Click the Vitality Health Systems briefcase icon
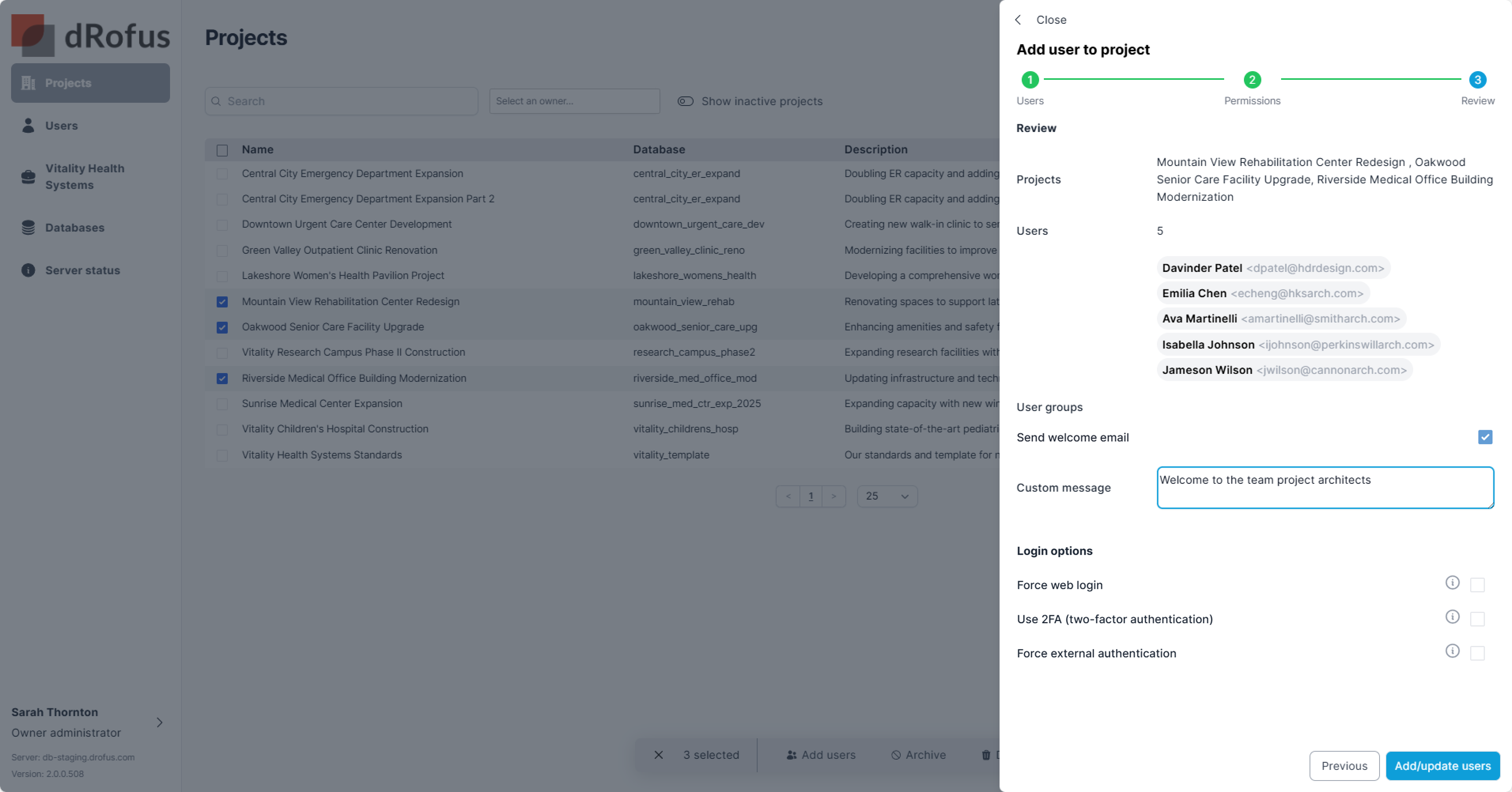 tap(28, 177)
